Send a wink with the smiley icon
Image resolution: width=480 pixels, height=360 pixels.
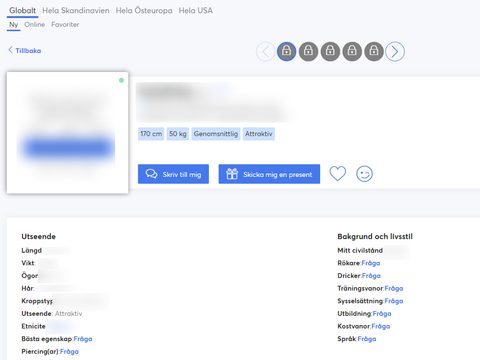coord(364,174)
